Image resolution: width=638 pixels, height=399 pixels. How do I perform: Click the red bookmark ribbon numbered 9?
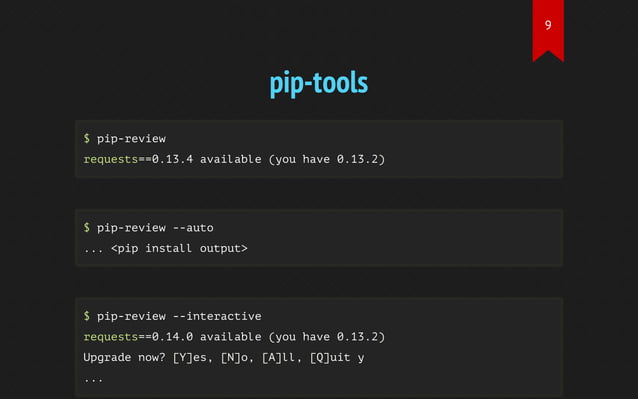[548, 31]
